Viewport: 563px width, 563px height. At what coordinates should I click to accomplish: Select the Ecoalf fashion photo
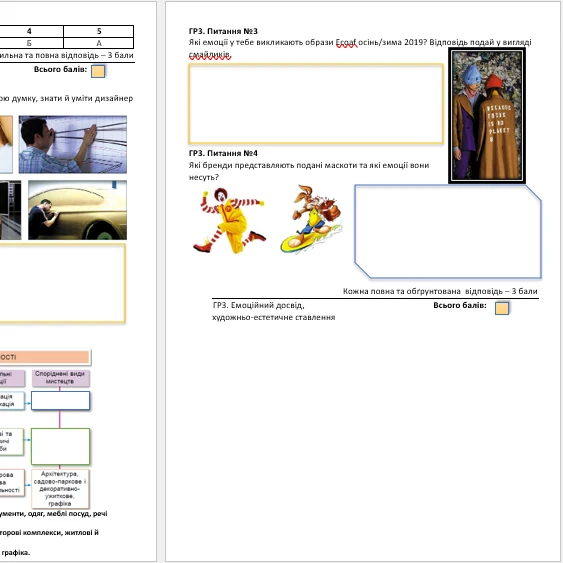coord(487,115)
